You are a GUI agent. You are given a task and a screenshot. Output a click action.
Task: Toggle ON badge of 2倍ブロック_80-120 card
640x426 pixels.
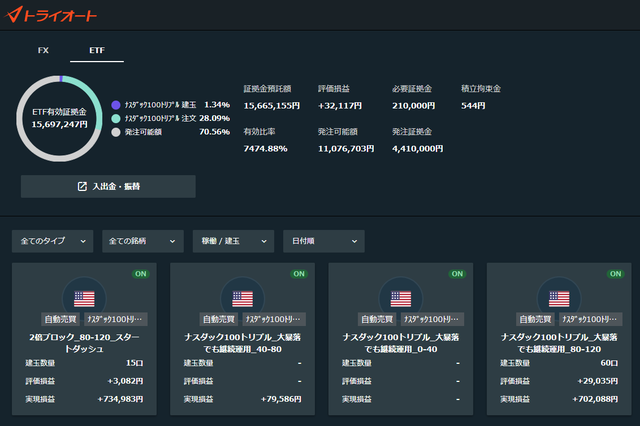click(141, 274)
